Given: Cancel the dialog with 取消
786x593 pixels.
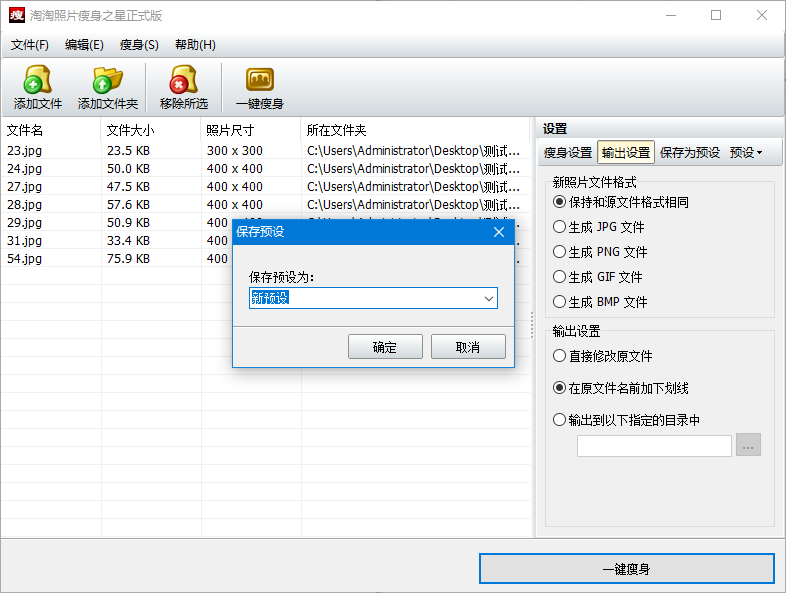Looking at the screenshot, I should click(x=468, y=347).
